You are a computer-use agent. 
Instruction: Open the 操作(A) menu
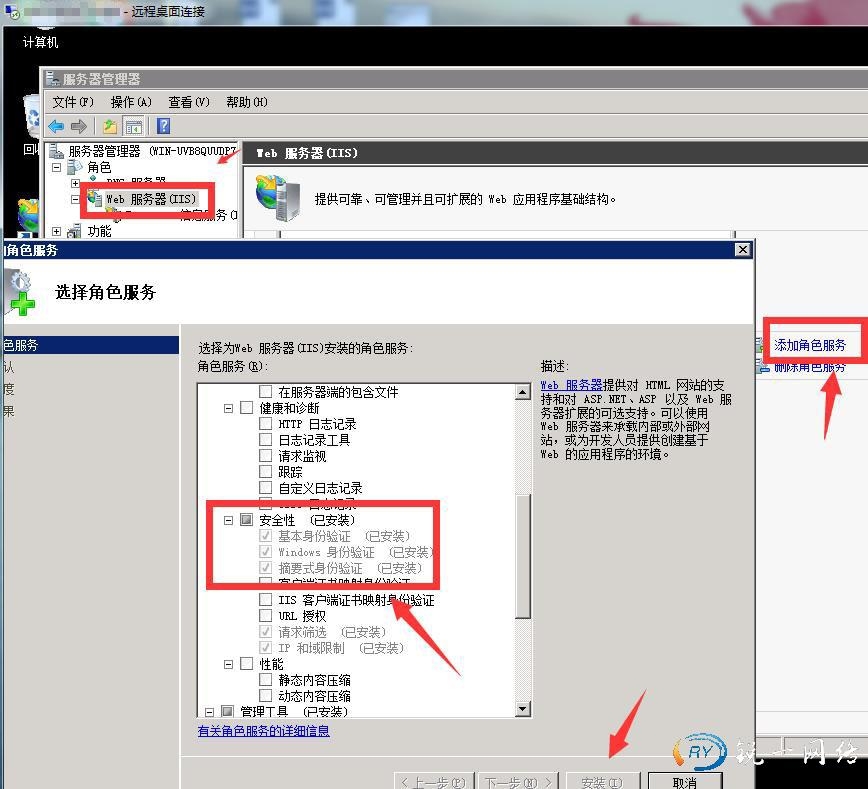(x=131, y=102)
